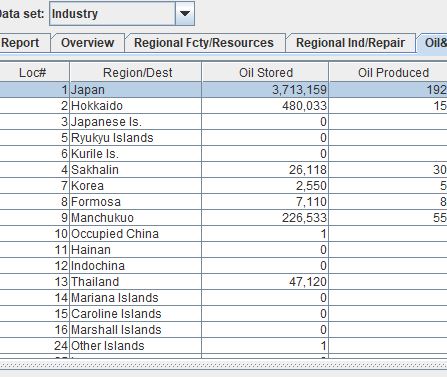Select the Manchukuo row

223,218
